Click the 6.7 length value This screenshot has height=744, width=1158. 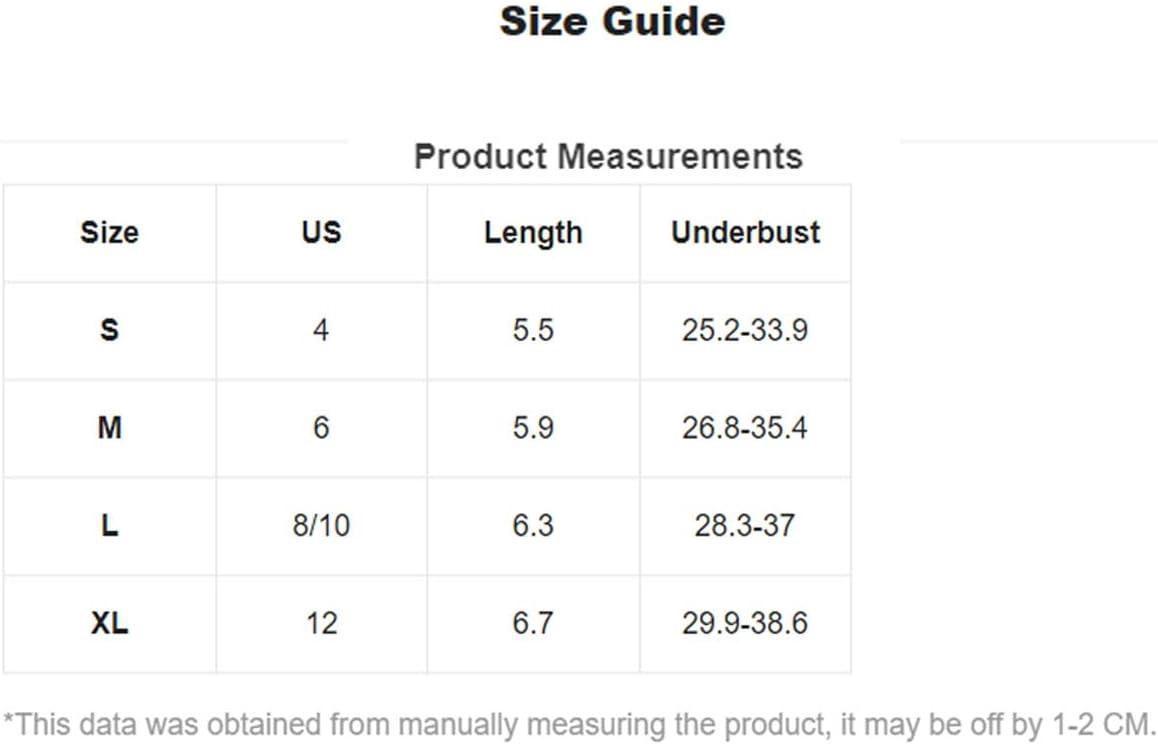click(x=533, y=624)
